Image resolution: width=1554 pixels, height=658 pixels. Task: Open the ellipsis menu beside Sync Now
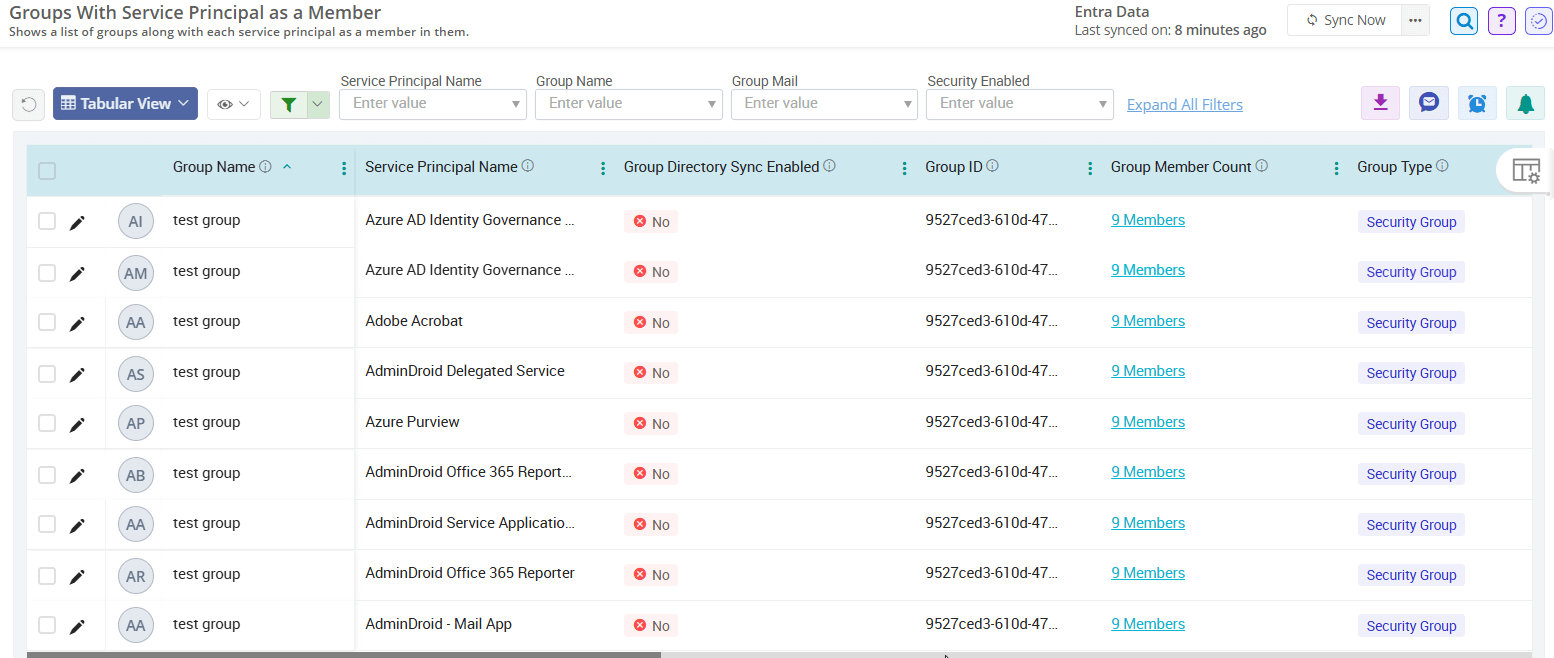click(1415, 19)
